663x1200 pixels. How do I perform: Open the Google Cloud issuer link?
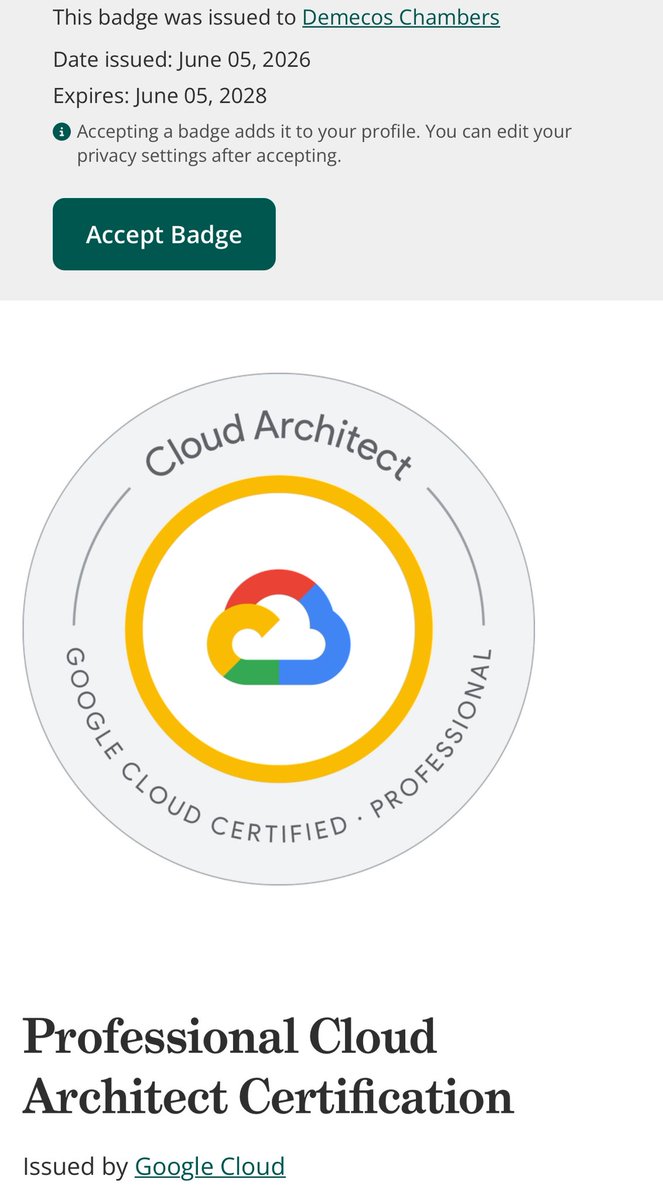210,1166
